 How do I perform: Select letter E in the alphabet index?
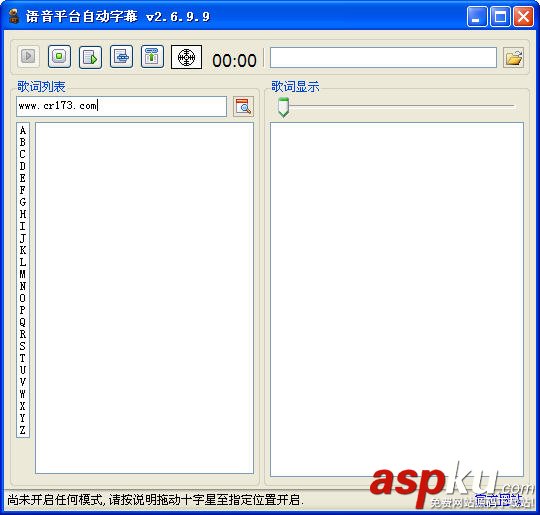pyautogui.click(x=23, y=178)
